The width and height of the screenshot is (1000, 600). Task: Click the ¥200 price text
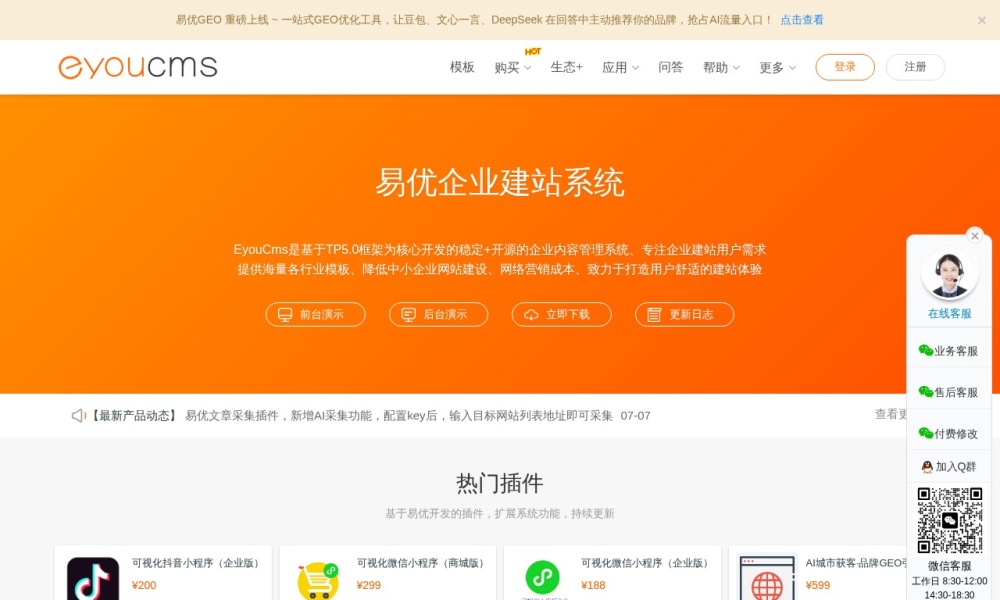point(144,585)
